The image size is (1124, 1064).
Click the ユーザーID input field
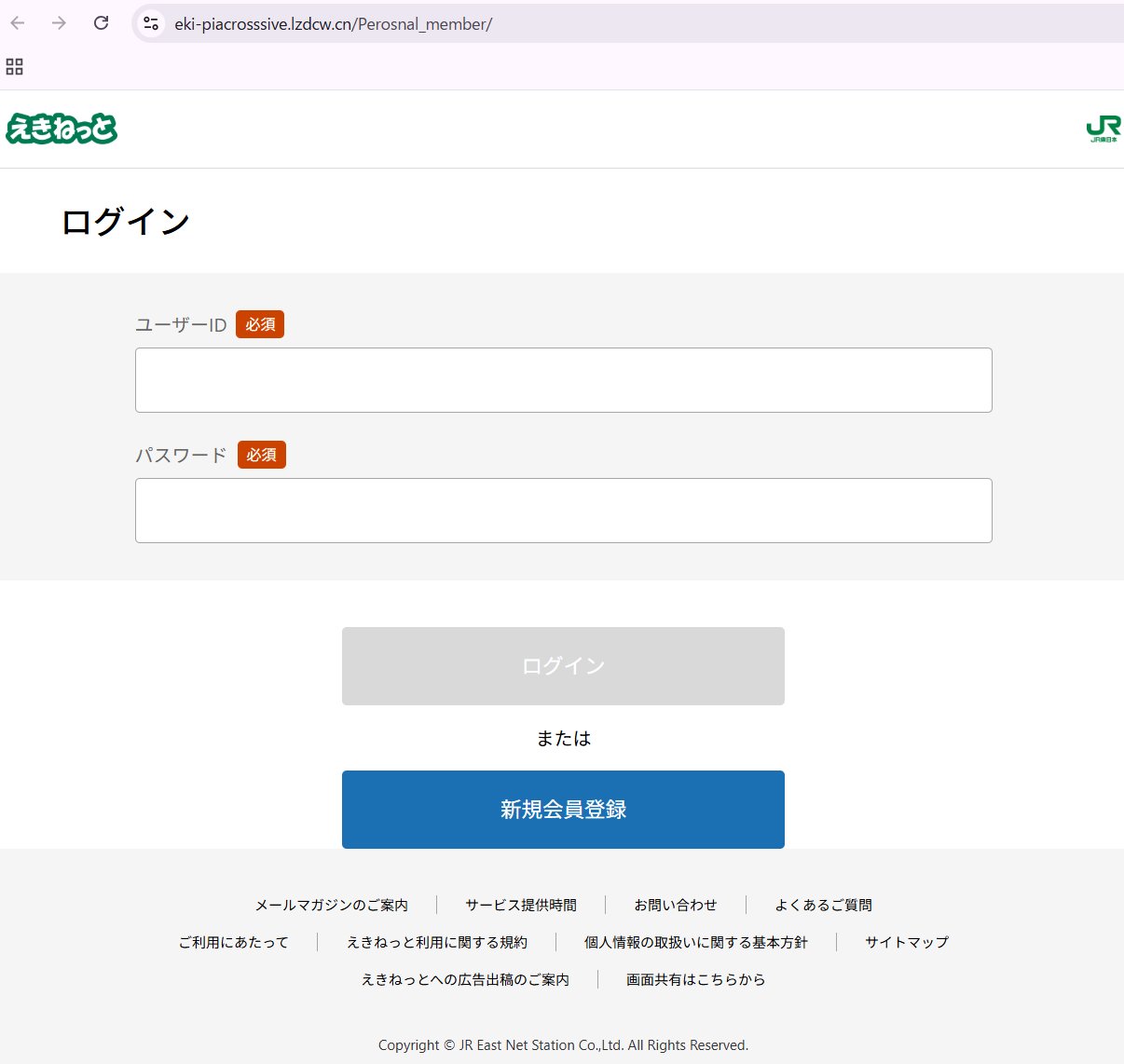coord(563,380)
